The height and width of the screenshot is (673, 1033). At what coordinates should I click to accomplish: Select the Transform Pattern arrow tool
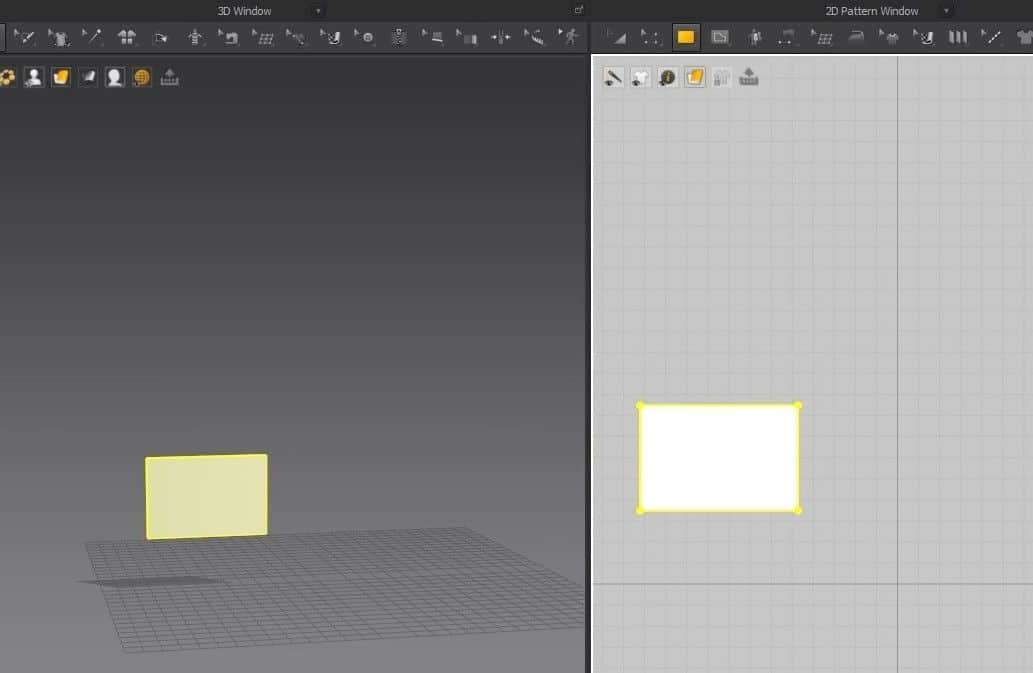(x=617, y=38)
